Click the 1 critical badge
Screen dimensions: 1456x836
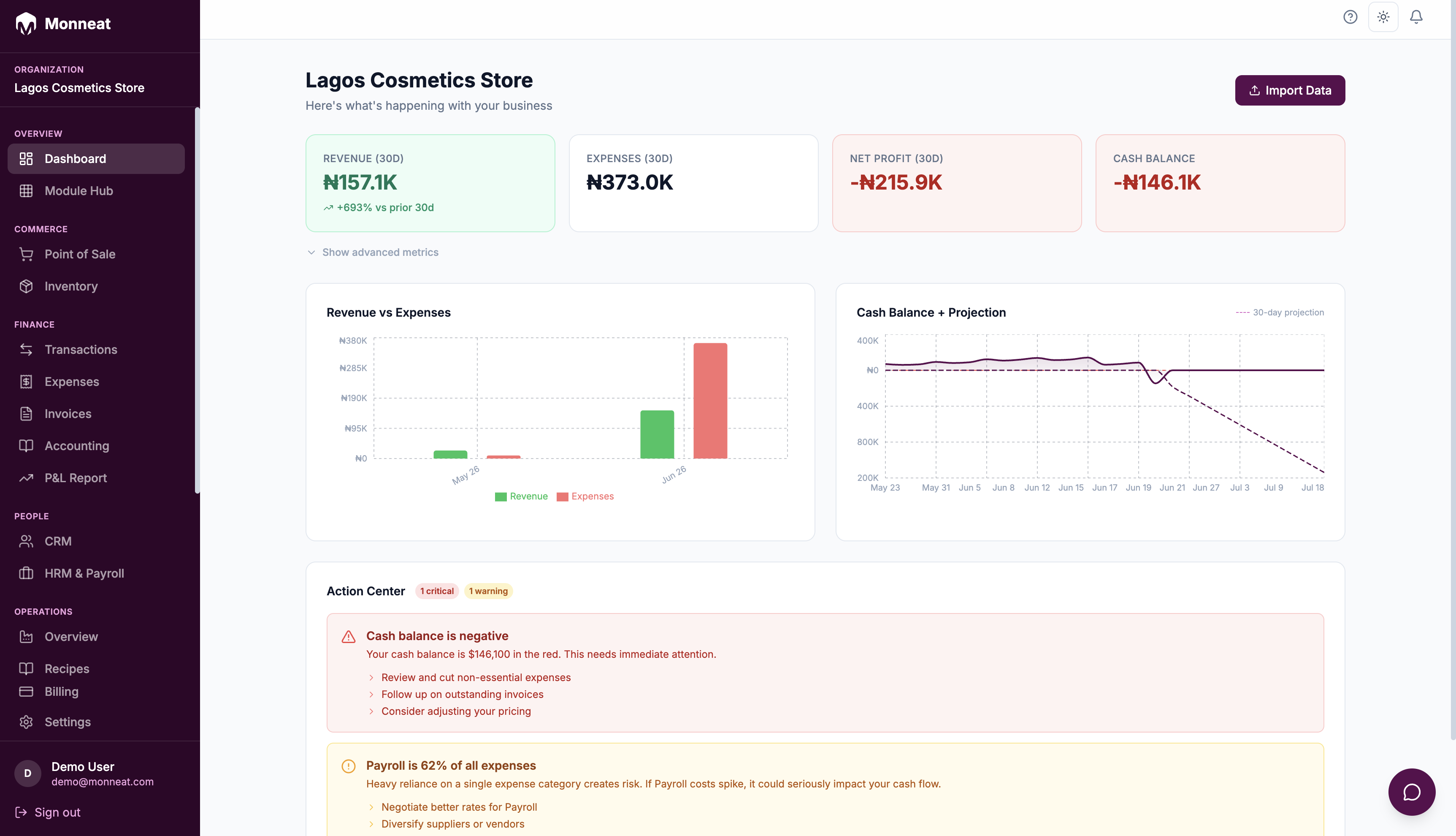pyautogui.click(x=437, y=591)
